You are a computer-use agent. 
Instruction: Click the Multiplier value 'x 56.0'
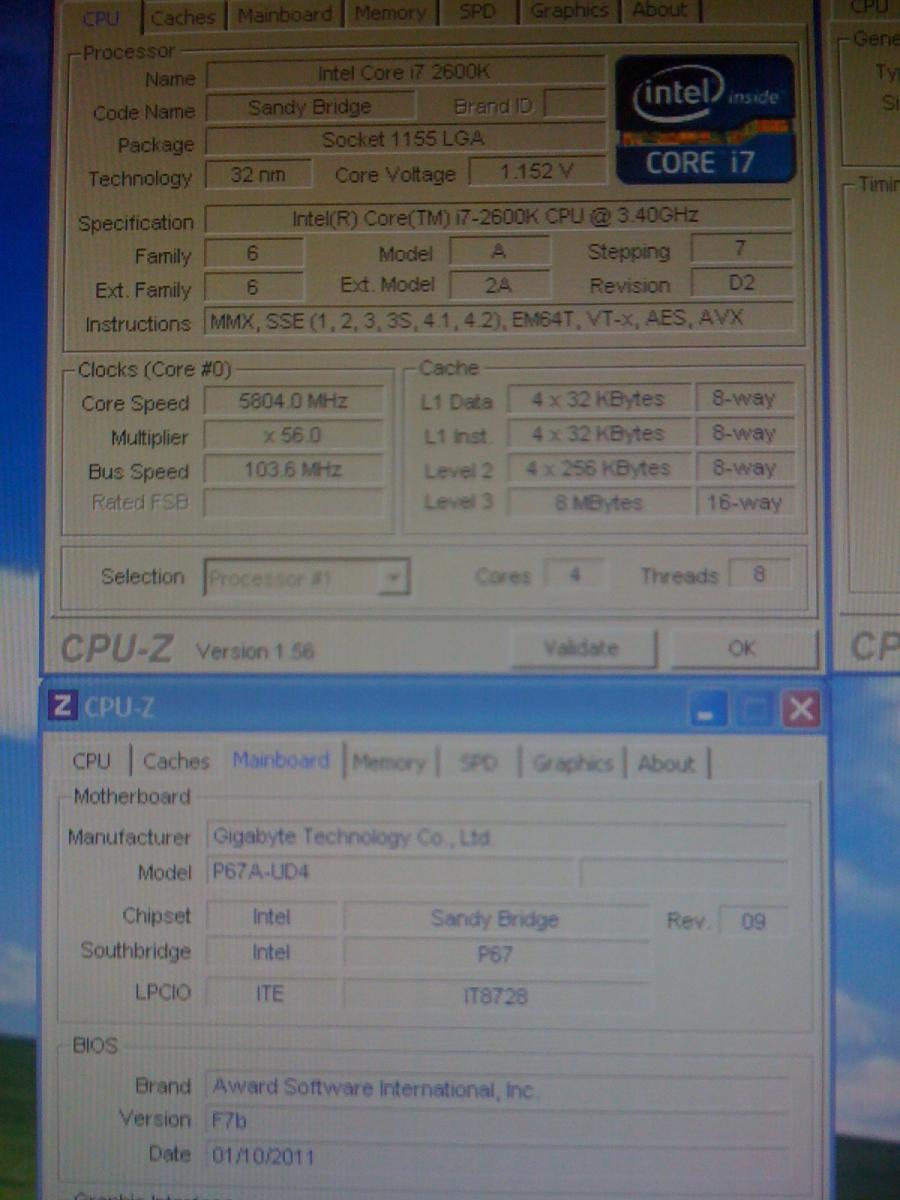pos(293,436)
